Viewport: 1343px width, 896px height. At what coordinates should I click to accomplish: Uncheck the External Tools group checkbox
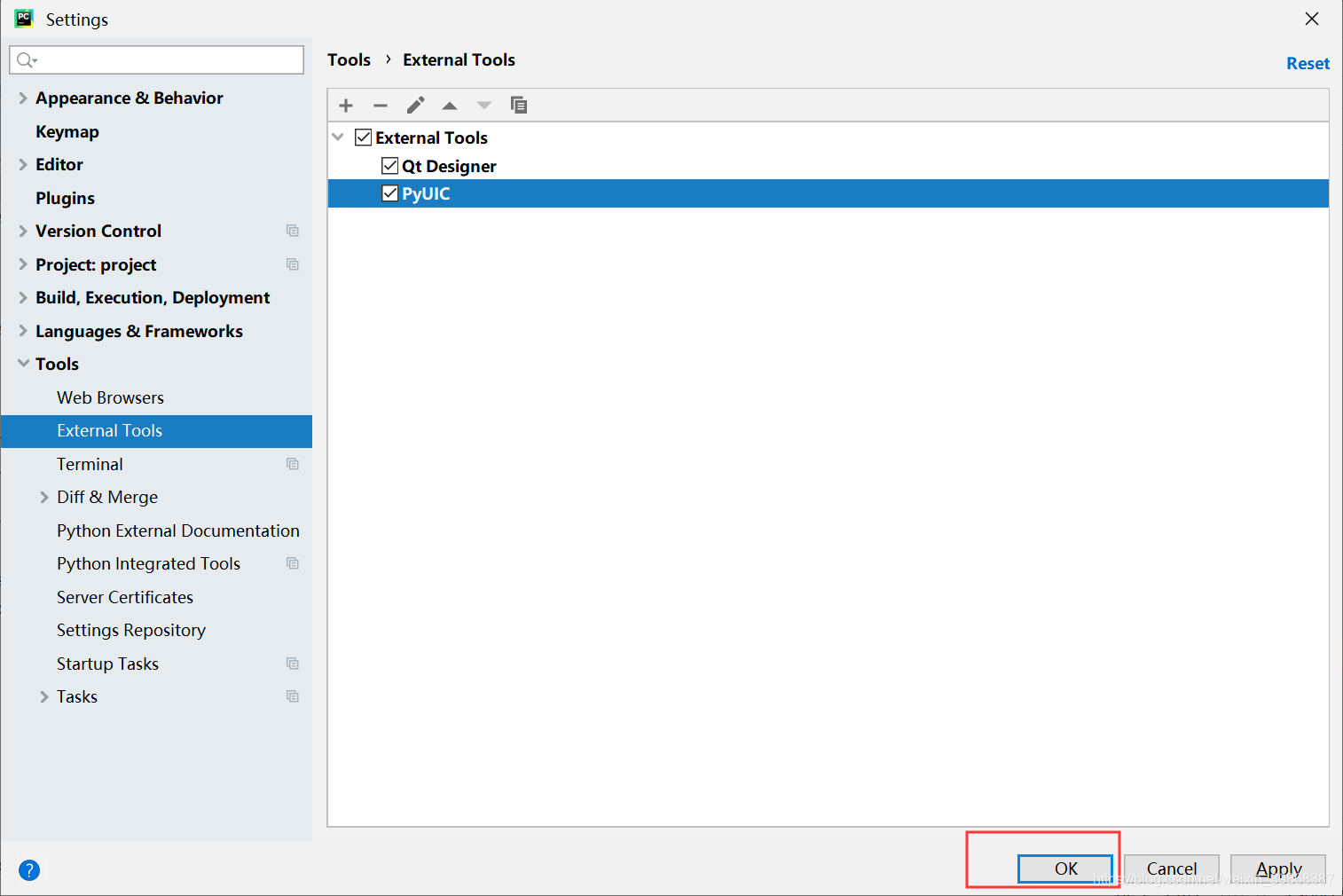click(363, 138)
